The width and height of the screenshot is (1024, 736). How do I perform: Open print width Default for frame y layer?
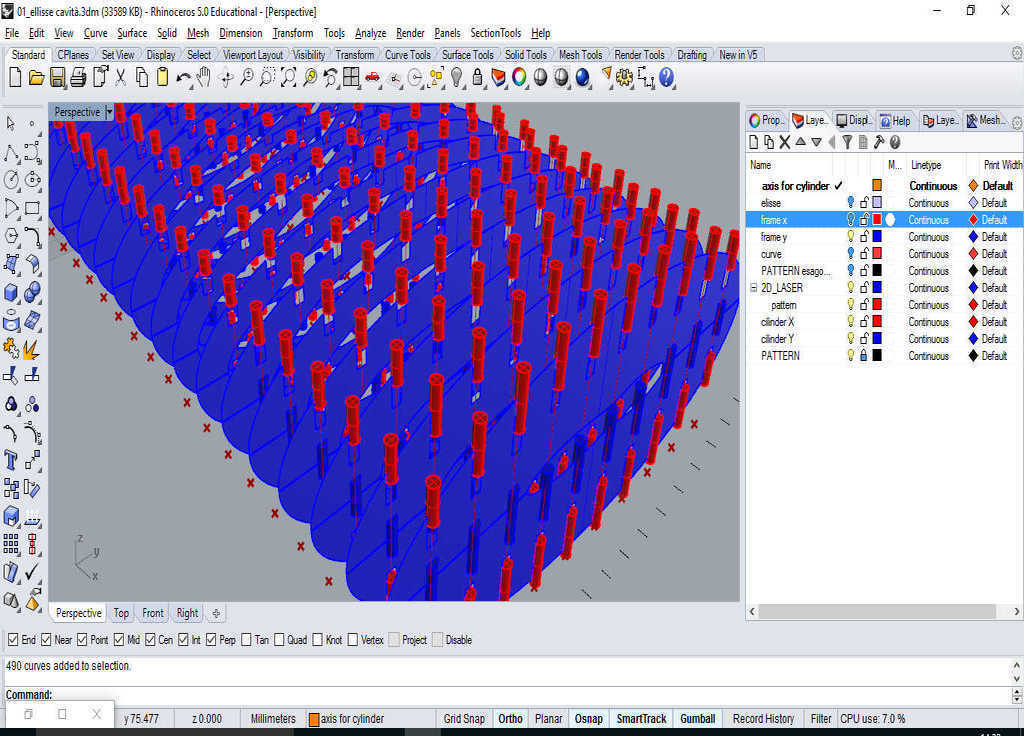pyautogui.click(x=994, y=237)
